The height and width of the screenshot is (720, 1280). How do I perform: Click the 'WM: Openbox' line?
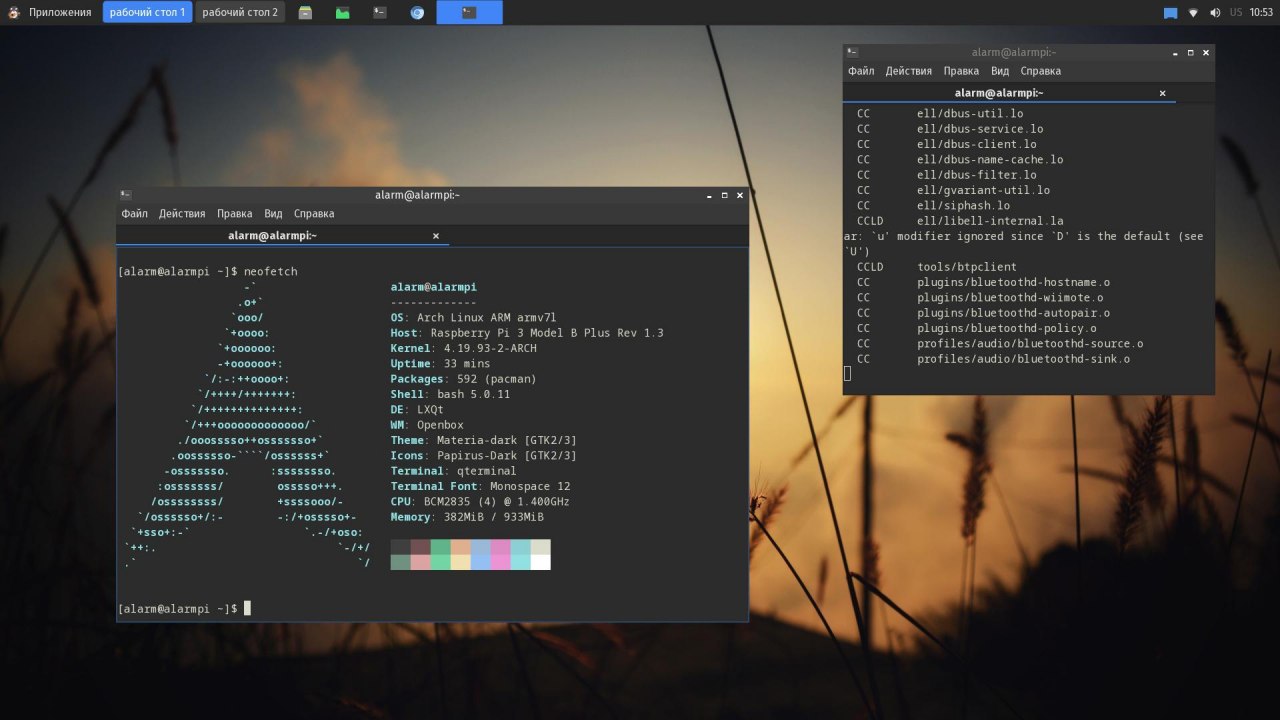click(x=427, y=425)
